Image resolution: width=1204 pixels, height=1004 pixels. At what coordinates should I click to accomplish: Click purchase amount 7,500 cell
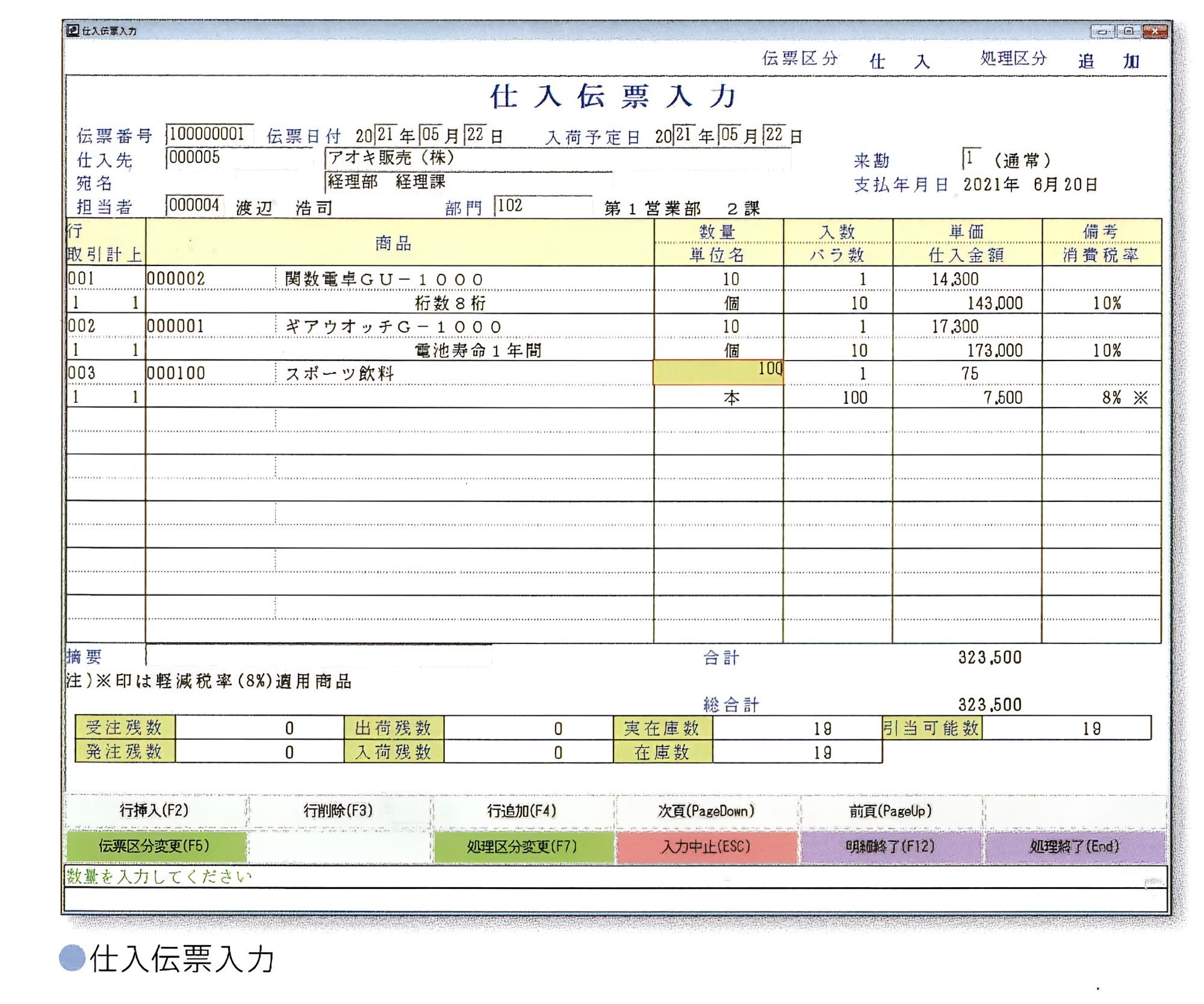click(x=967, y=397)
